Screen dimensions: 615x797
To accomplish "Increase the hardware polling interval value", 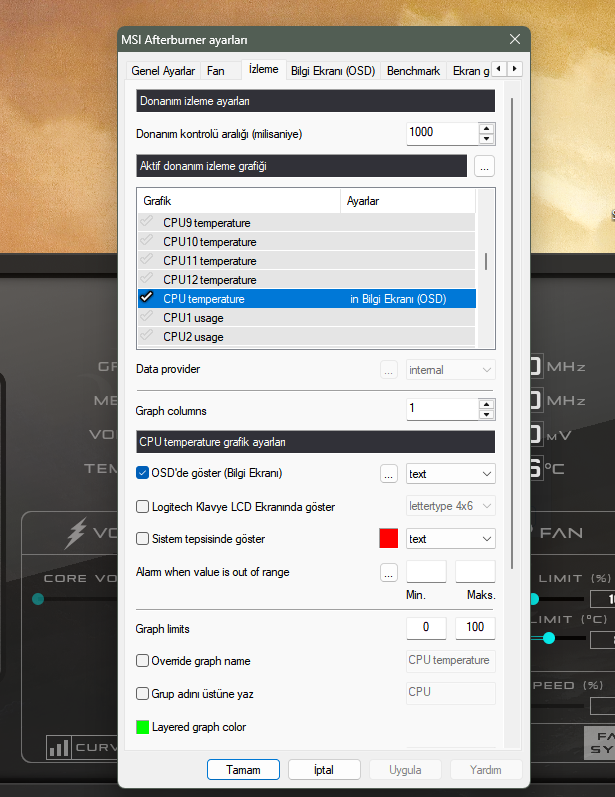I will pos(486,129).
